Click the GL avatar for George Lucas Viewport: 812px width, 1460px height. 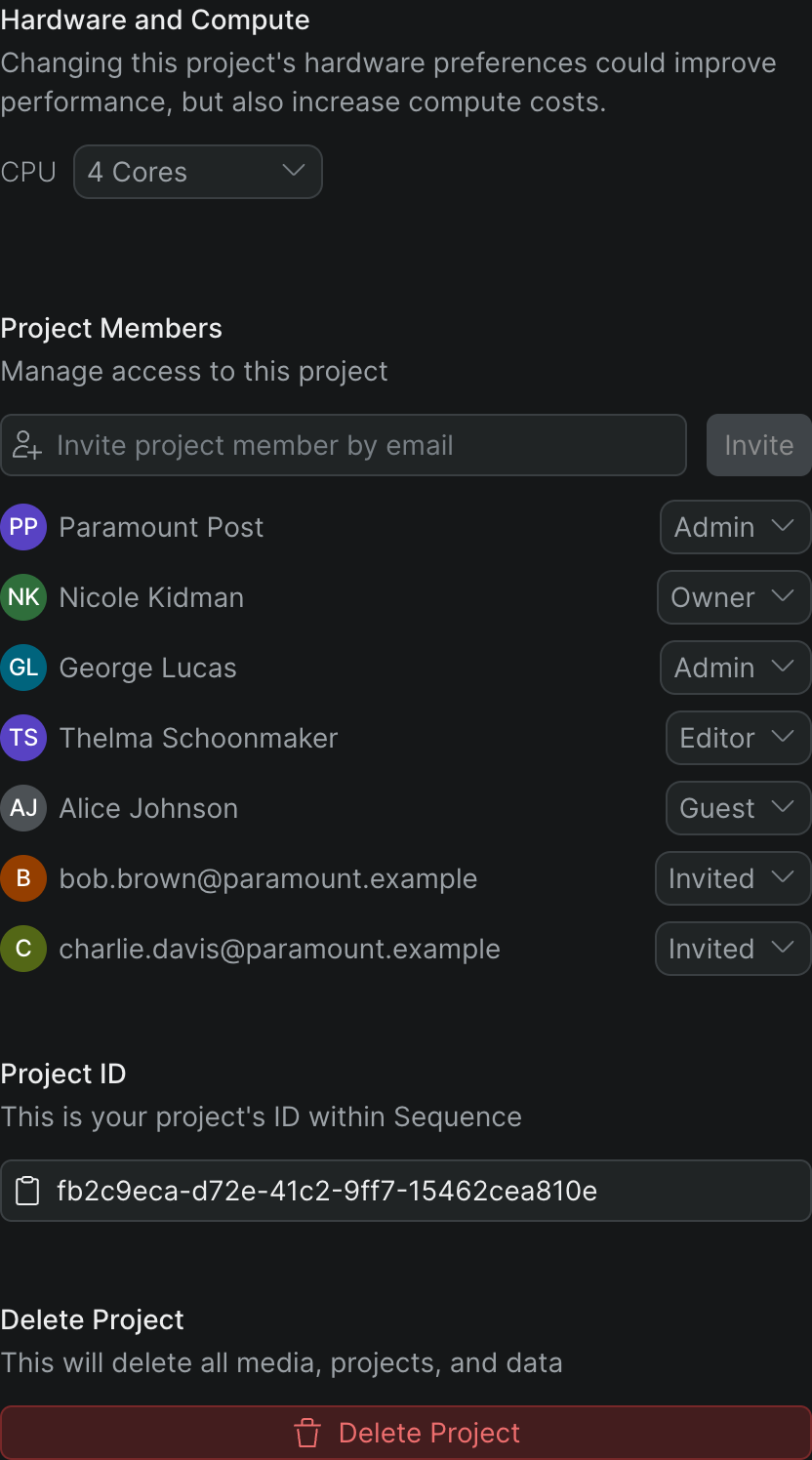point(23,668)
